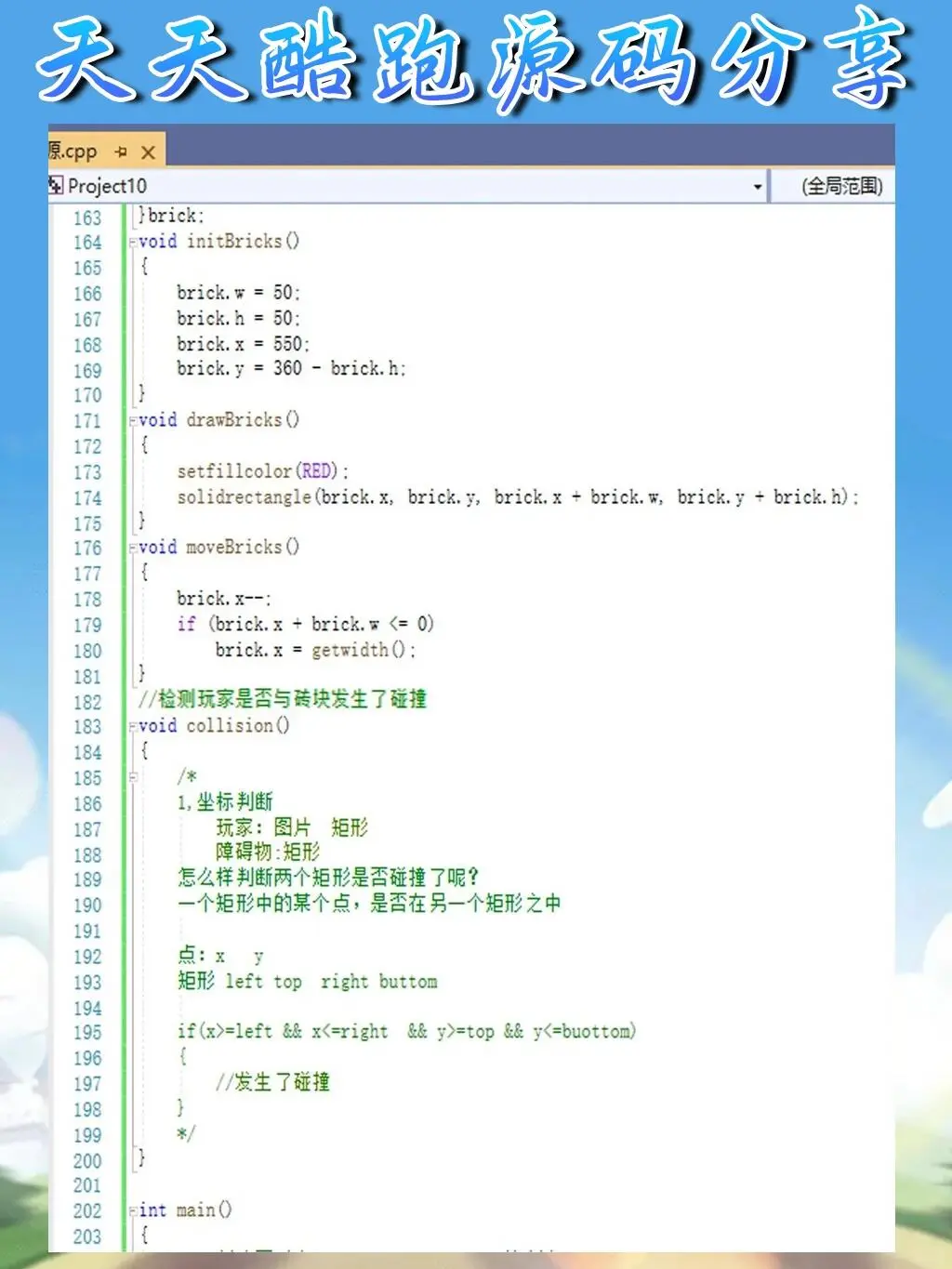Click the comment '矩形 left top right buttom'

click(307, 981)
